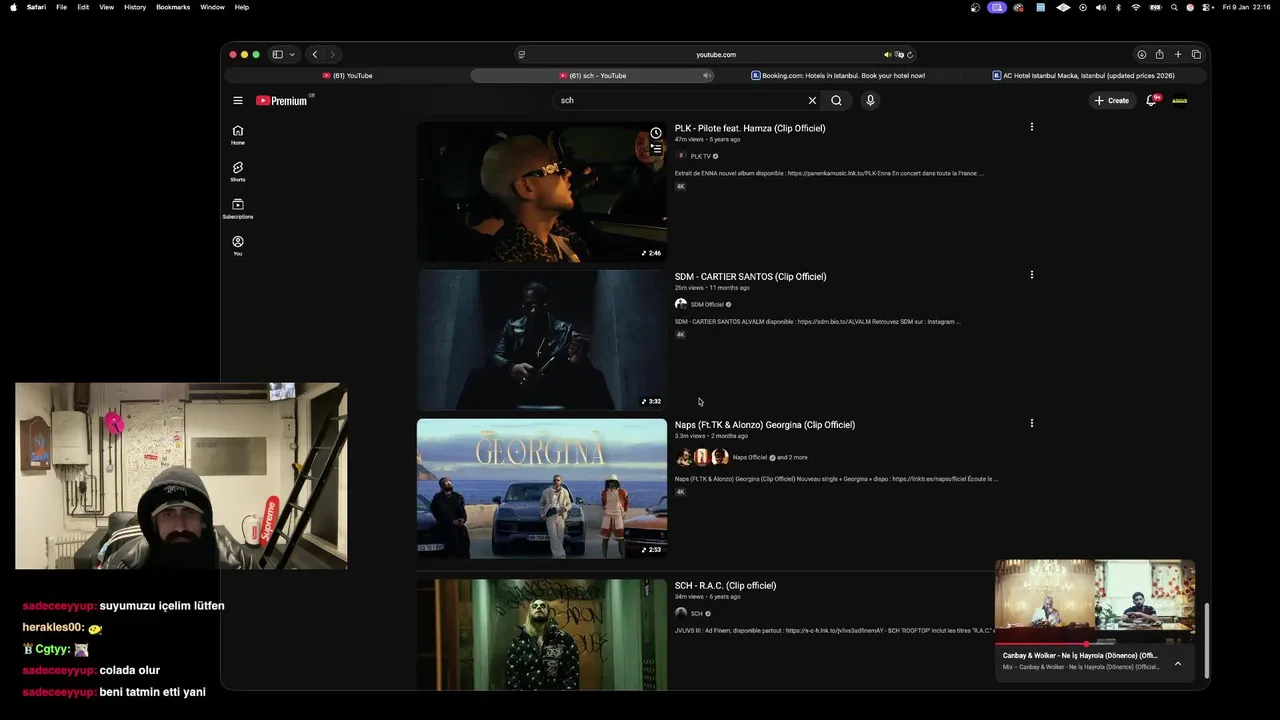Open the Bookmarks menu
This screenshot has width=1280, height=720.
(173, 7)
